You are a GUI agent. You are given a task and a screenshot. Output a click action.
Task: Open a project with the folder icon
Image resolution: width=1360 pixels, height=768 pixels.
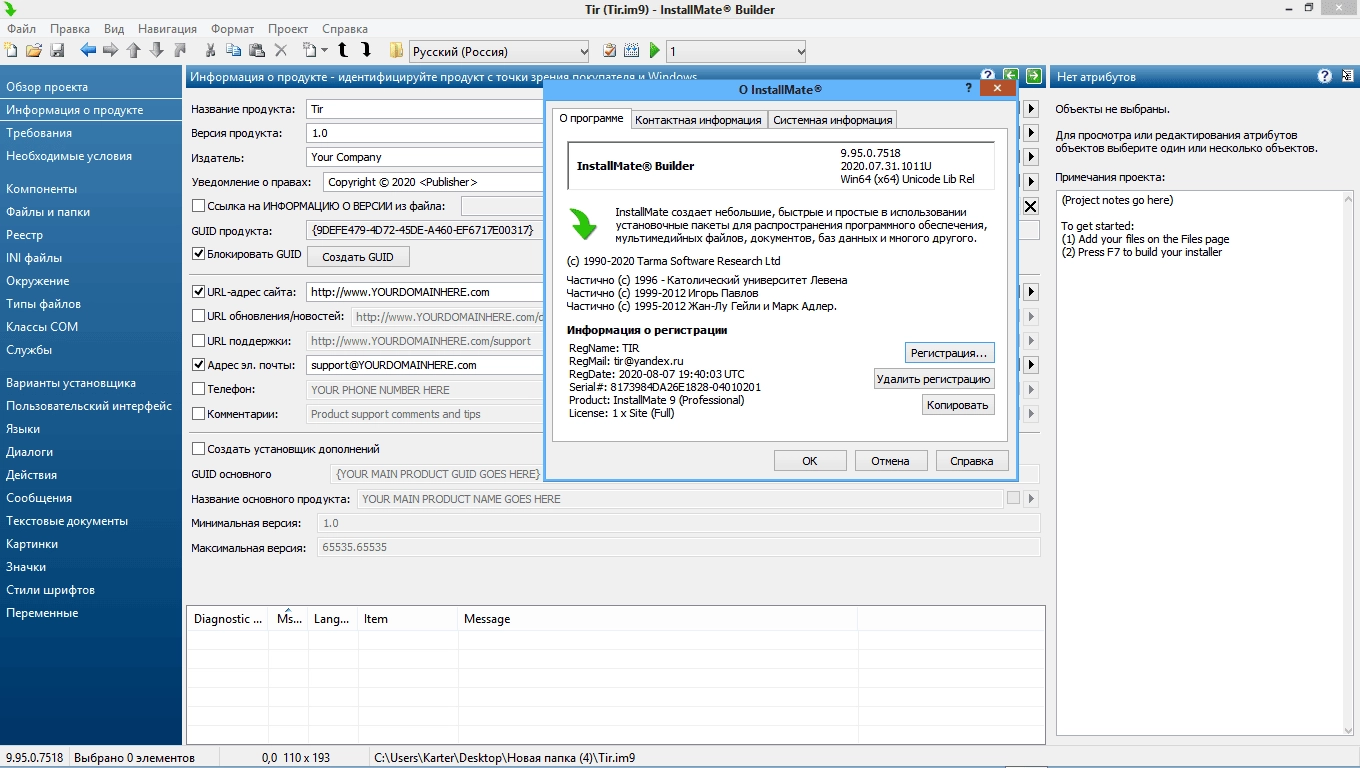click(34, 50)
